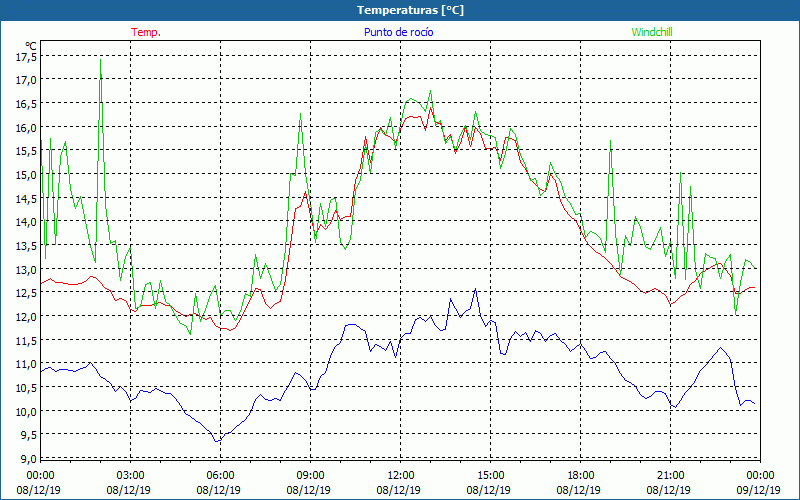This screenshot has width=800, height=500.
Task: Click the 10,5 y-axis value
Action: [27, 388]
